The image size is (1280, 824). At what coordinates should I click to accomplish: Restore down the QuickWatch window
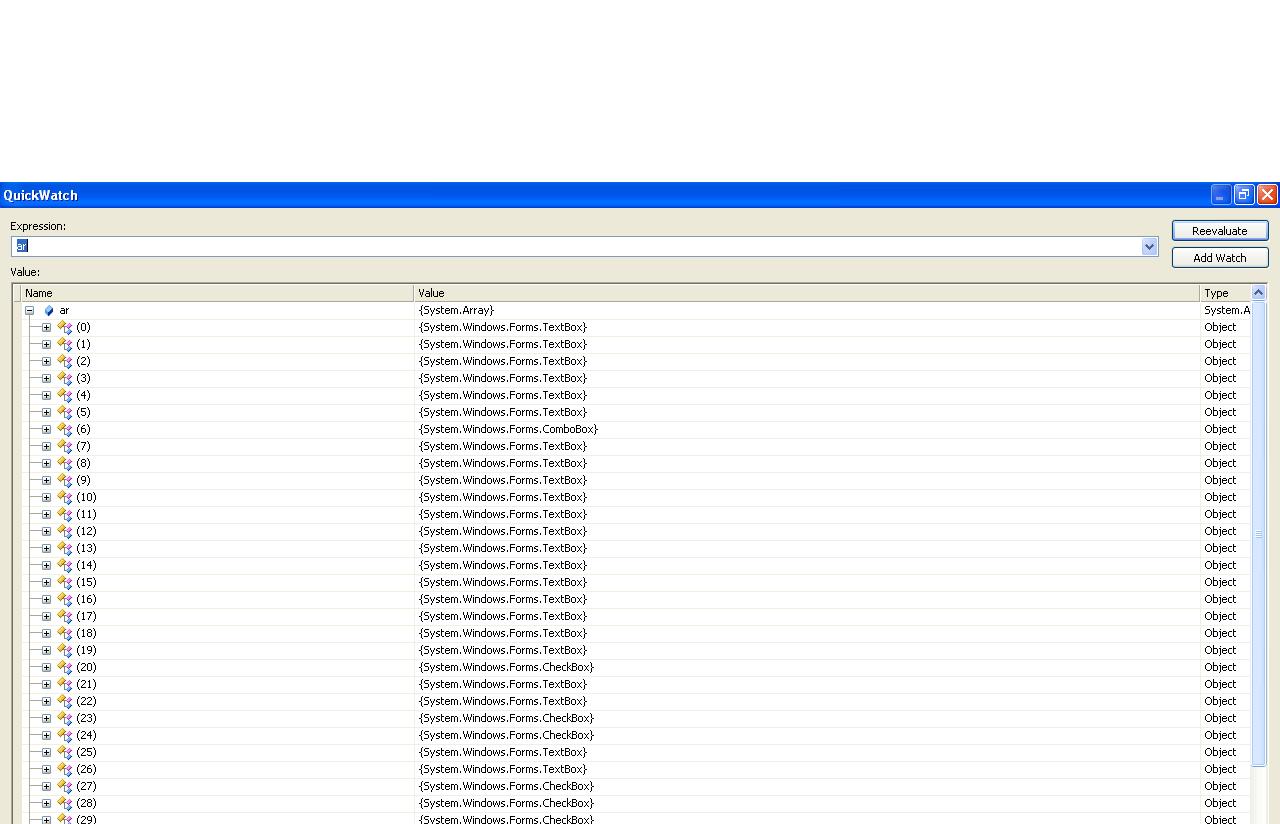point(1244,195)
